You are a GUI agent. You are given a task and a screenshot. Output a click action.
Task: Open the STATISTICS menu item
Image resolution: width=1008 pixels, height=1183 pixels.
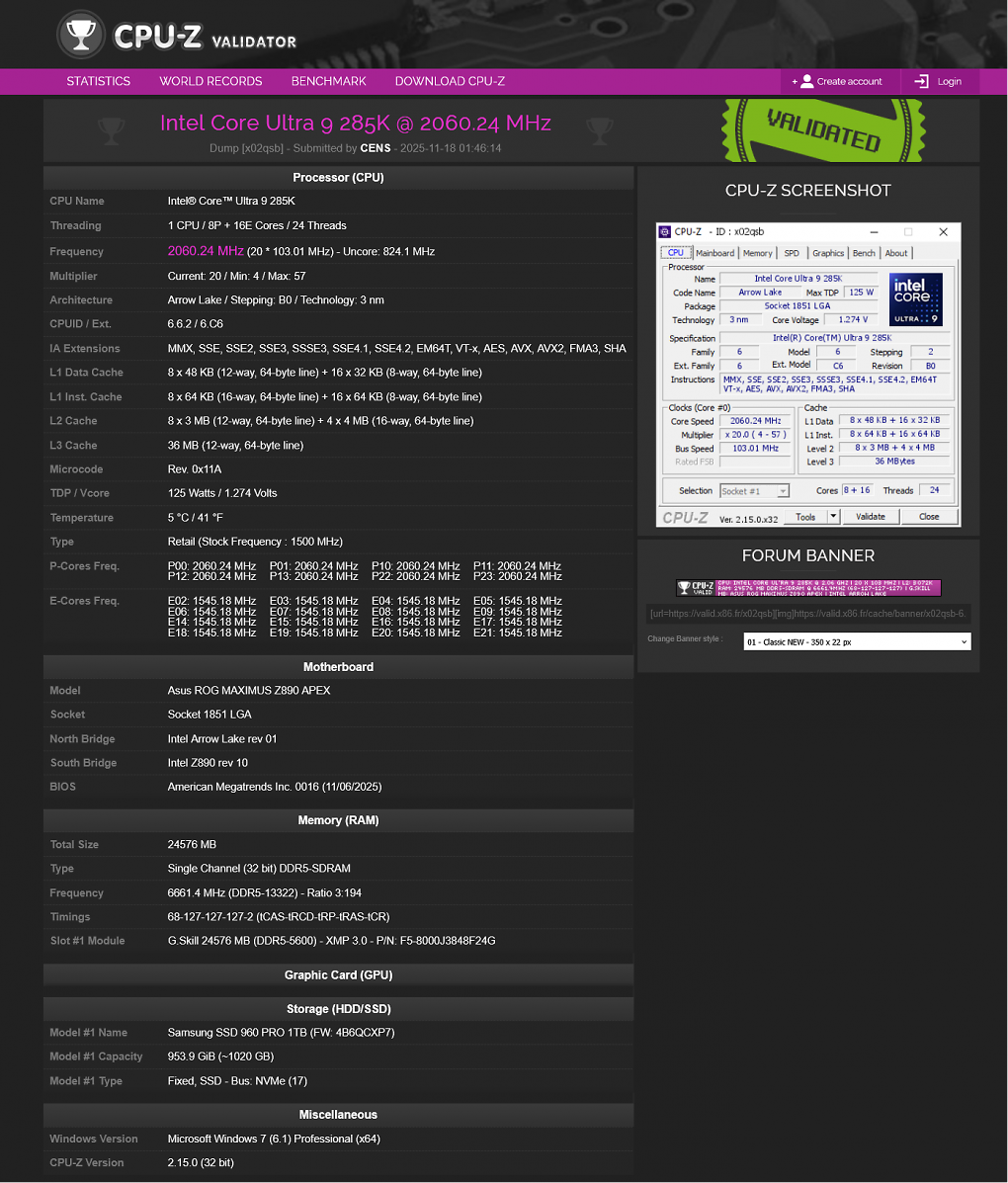pos(98,81)
